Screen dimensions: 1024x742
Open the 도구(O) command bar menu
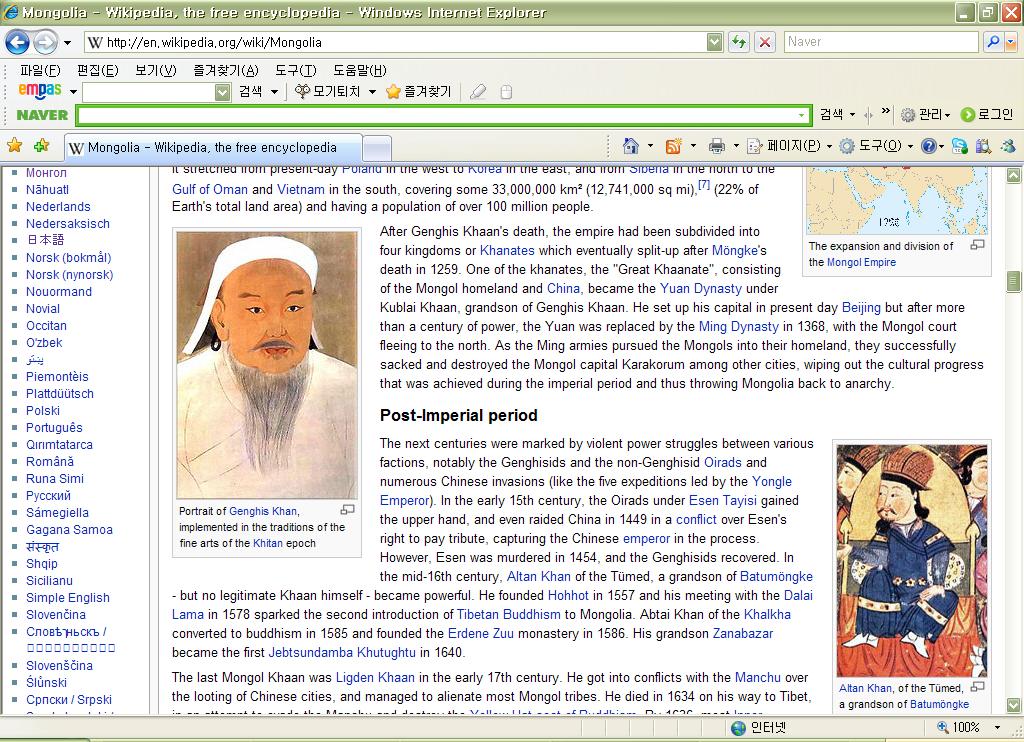click(875, 146)
